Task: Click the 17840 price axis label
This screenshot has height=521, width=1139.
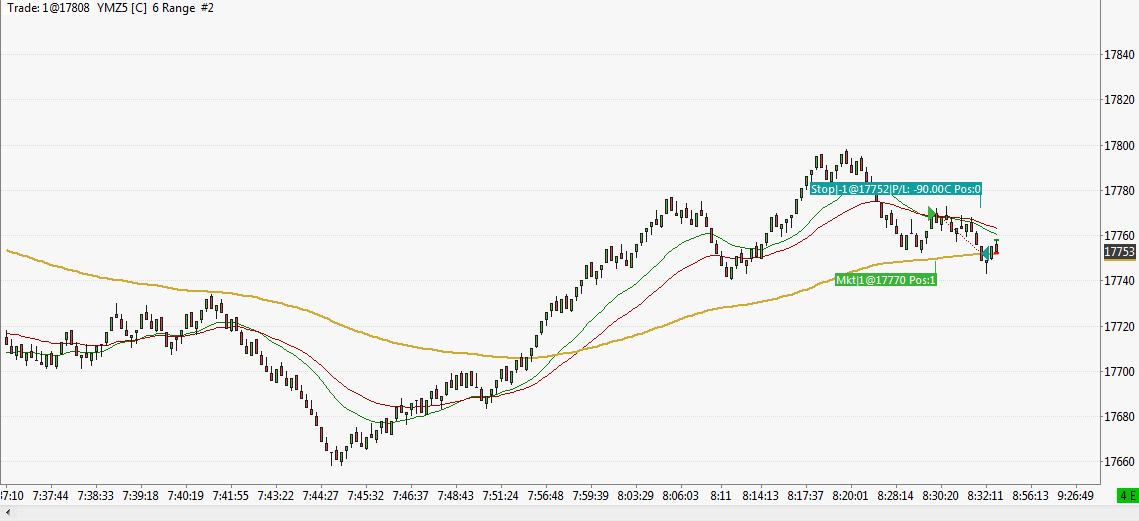Action: click(x=1119, y=55)
